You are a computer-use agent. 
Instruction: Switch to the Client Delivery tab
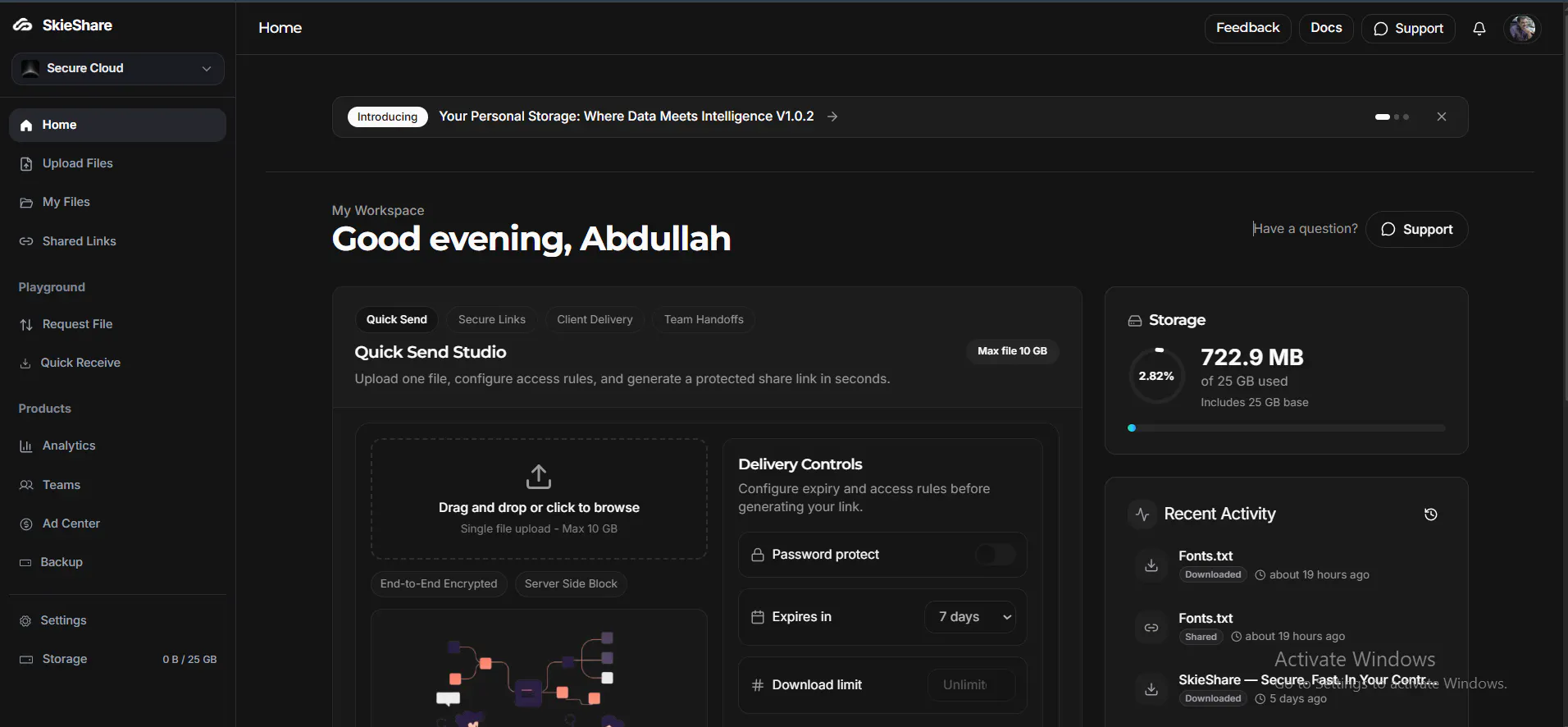595,320
